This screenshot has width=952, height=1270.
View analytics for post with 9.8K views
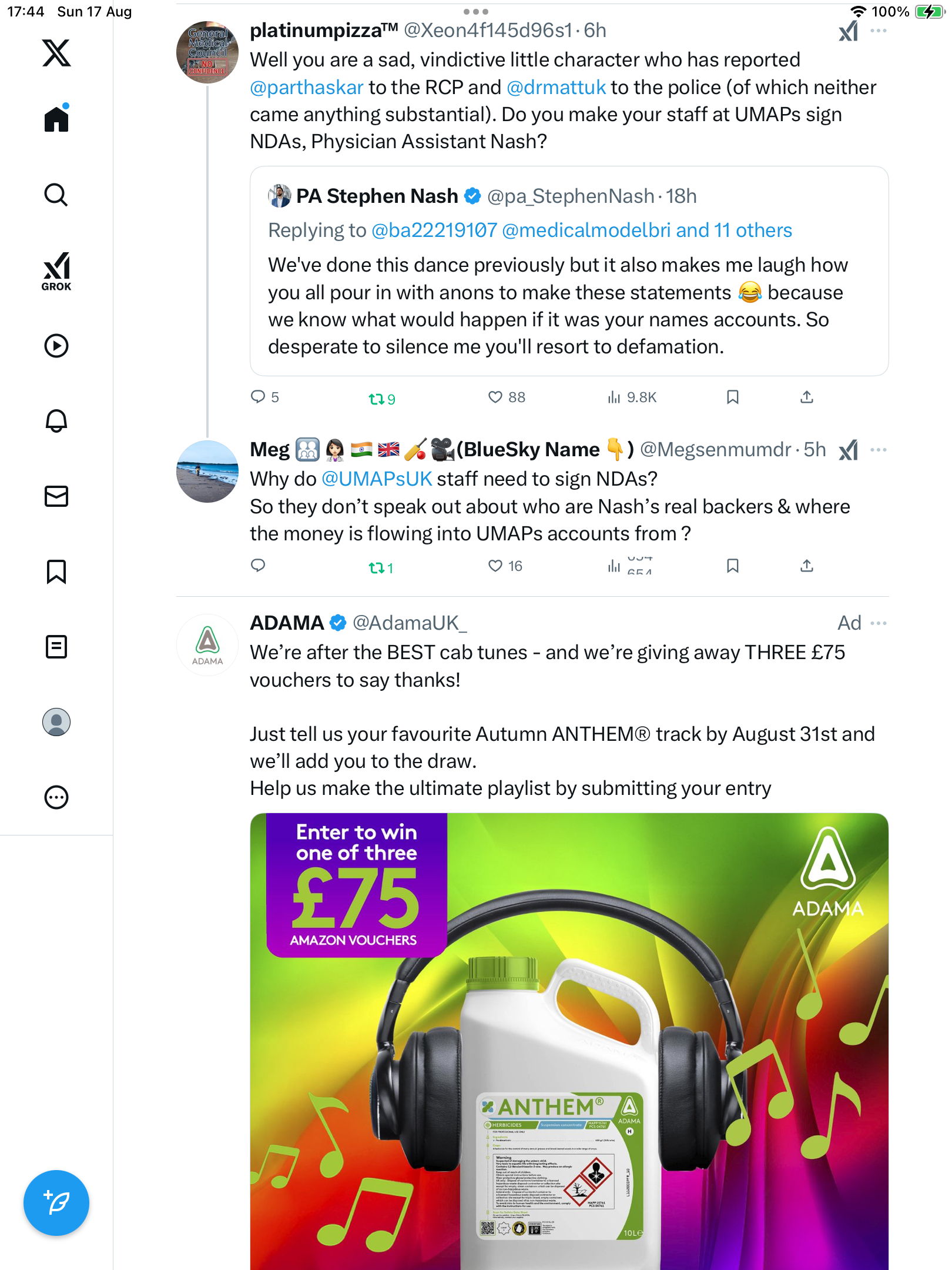[x=632, y=397]
